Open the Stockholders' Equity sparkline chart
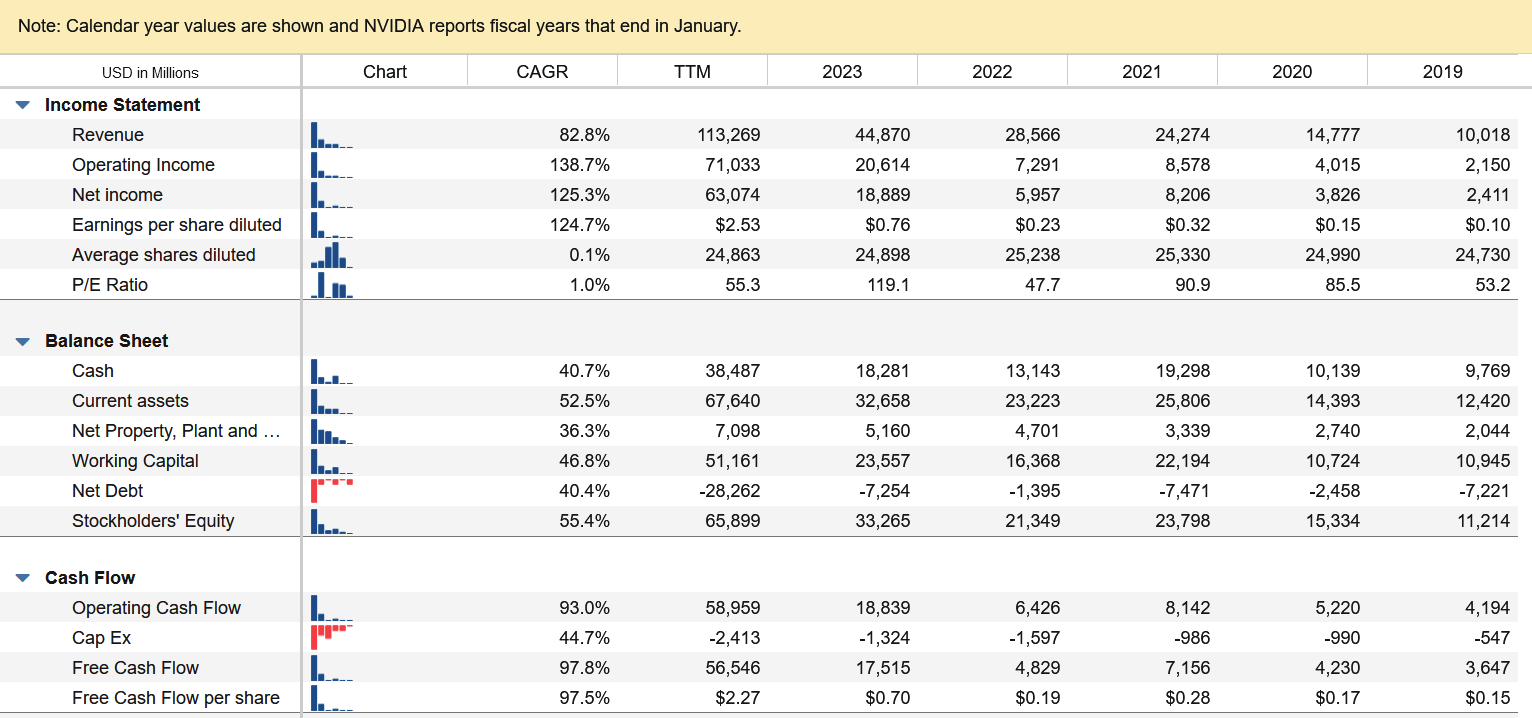Image resolution: width=1532 pixels, height=718 pixels. (332, 521)
